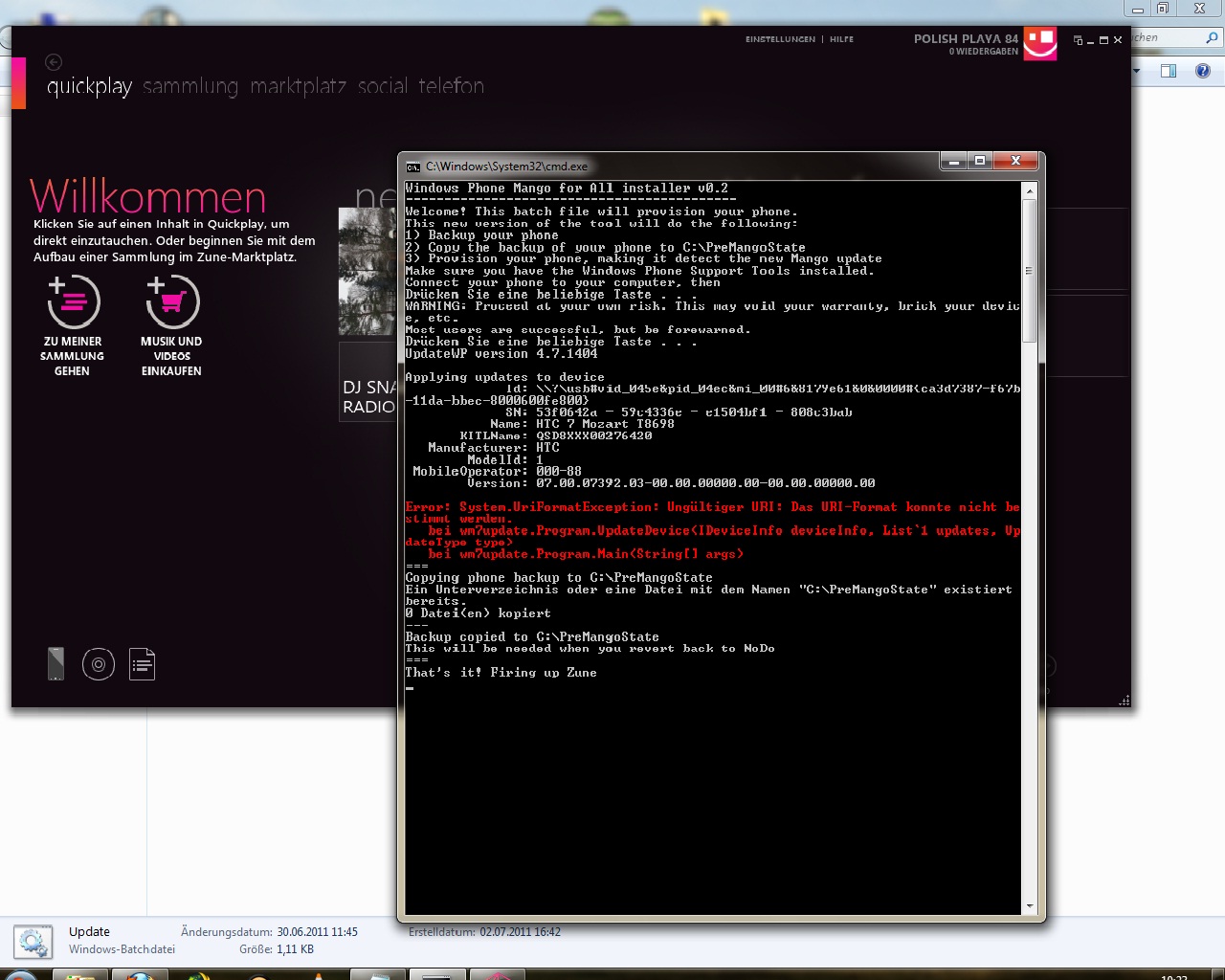Click the playlist icon in Zune
This screenshot has height=980, width=1225.
[x=143, y=664]
